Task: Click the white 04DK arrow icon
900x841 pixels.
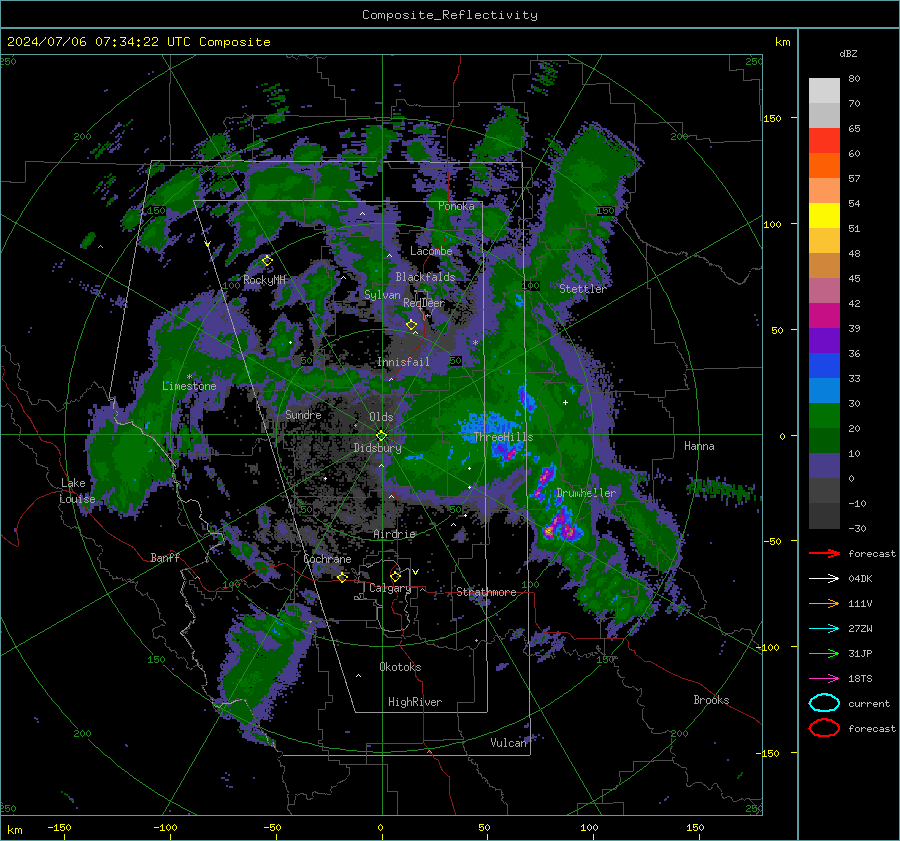Action: (824, 579)
